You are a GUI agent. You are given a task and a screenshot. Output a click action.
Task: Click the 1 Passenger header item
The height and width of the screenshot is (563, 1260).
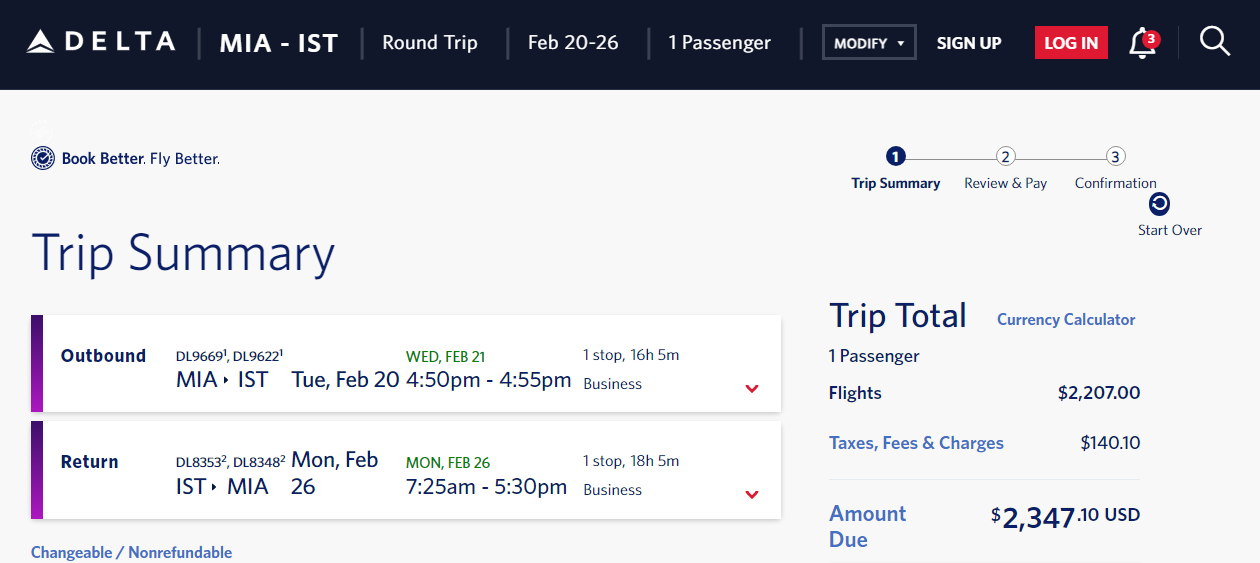tap(720, 43)
